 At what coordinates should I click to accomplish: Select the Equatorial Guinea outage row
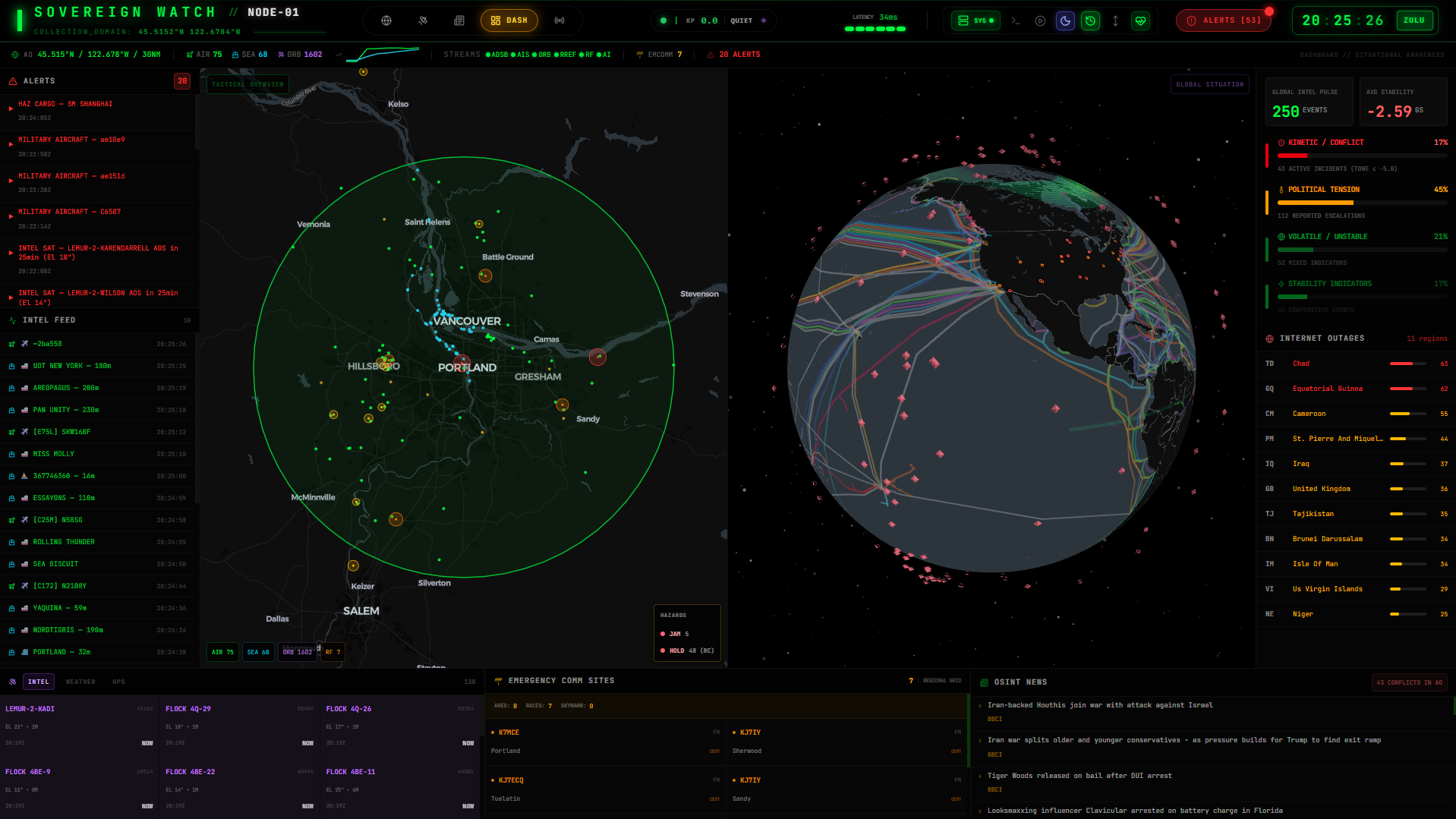tap(1356, 389)
